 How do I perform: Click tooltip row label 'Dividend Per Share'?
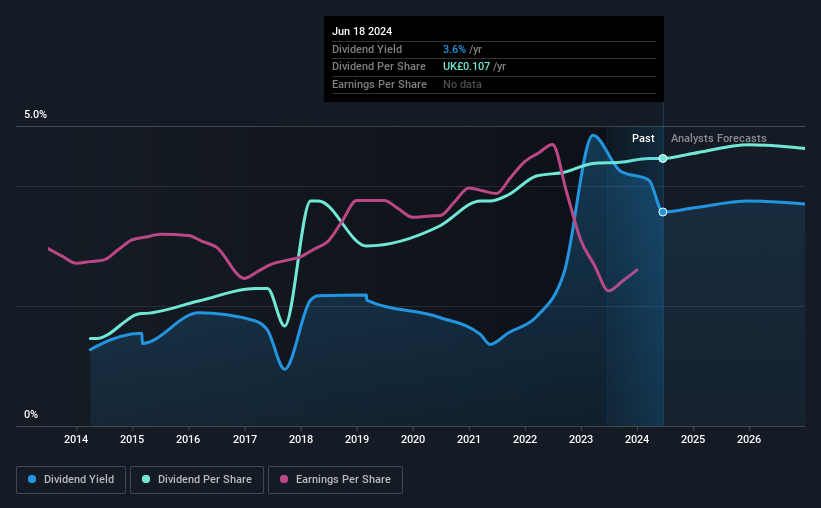point(379,67)
